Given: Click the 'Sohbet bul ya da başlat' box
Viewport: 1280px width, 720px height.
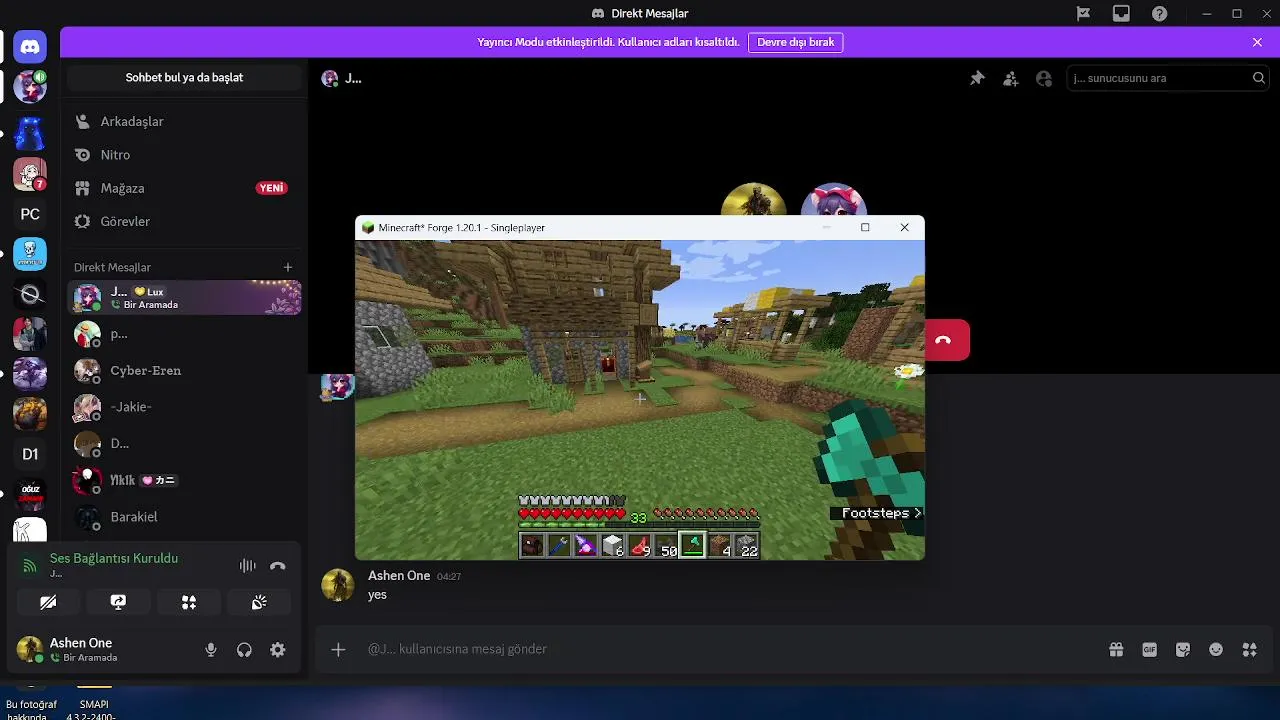Looking at the screenshot, I should [x=184, y=77].
